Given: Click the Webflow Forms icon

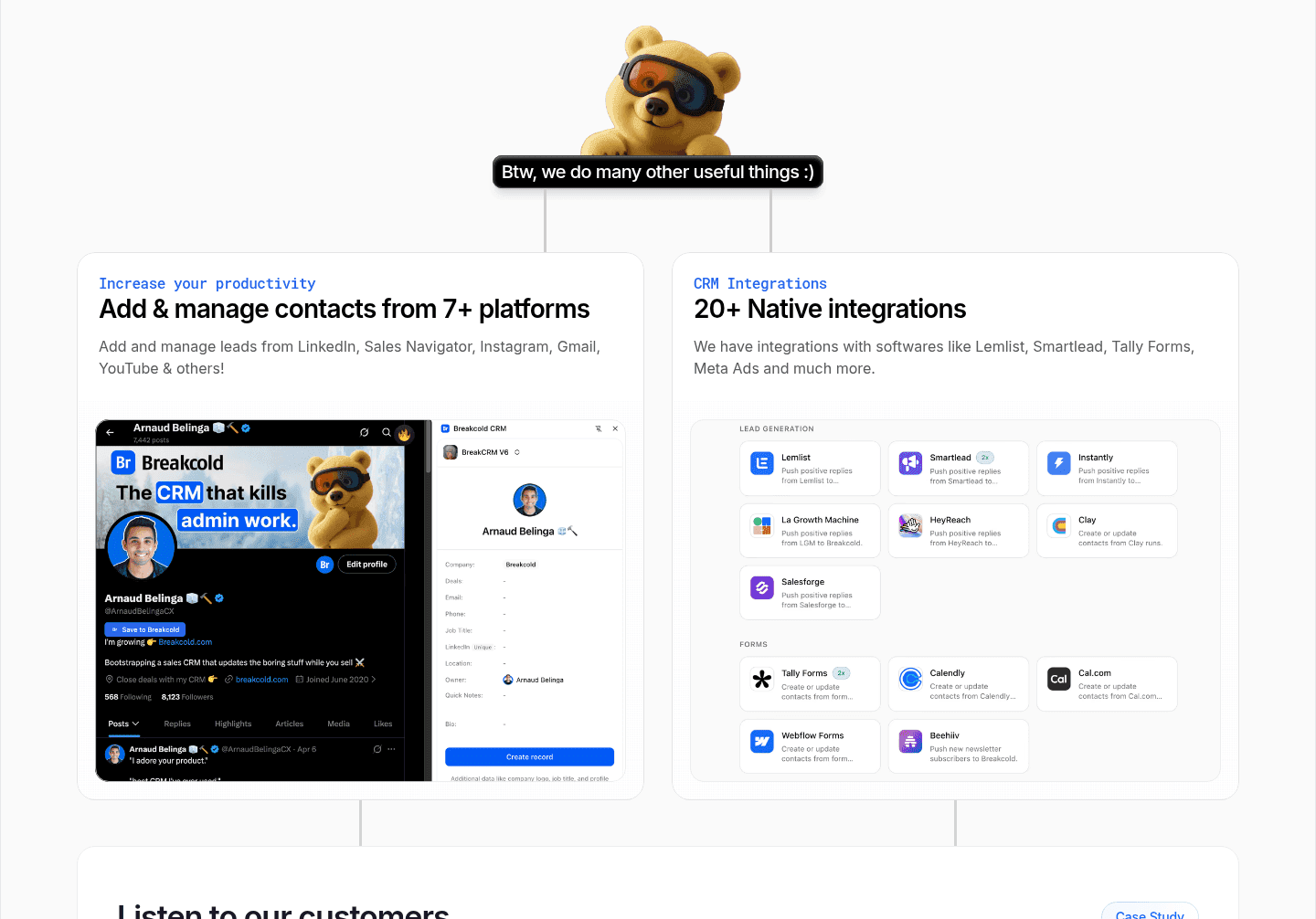Looking at the screenshot, I should 762,741.
